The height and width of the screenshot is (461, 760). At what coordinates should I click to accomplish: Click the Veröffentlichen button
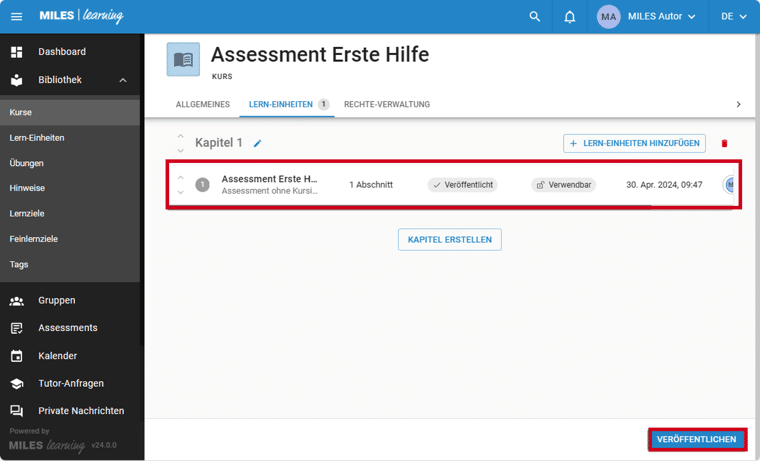[697, 440]
